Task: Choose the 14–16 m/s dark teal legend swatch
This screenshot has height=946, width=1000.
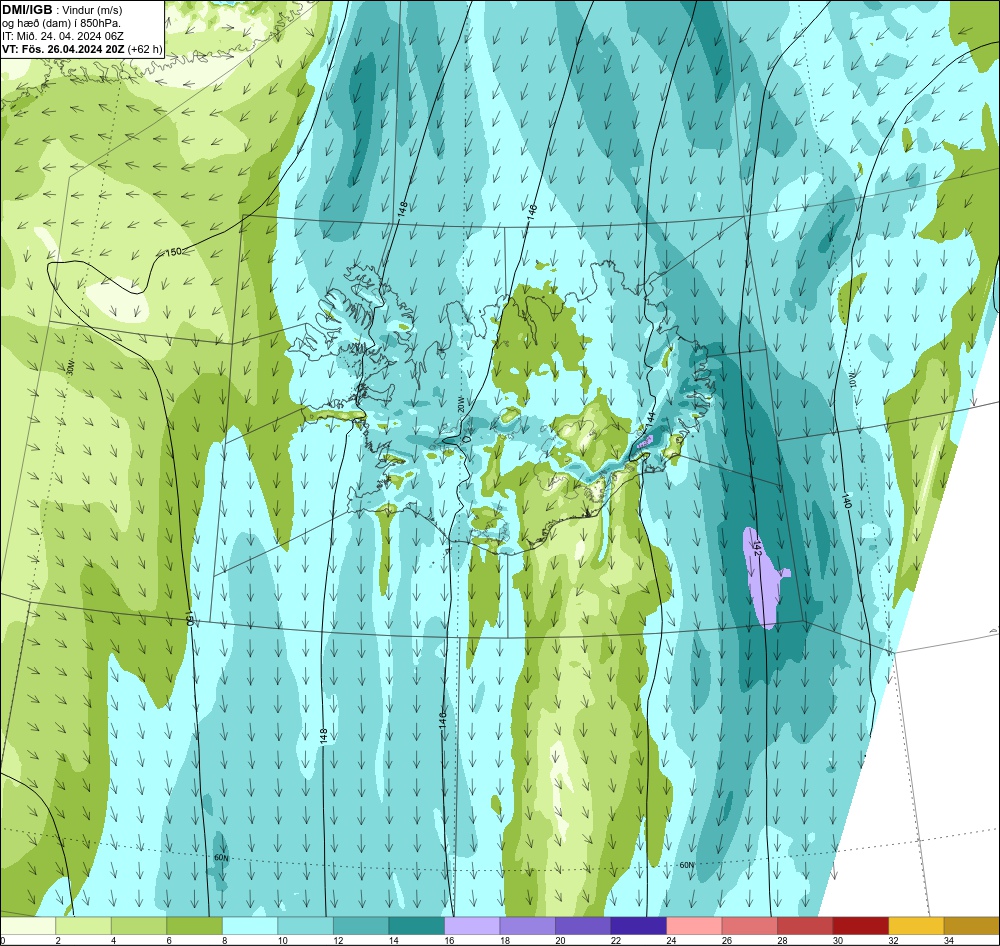Action: pos(416,926)
